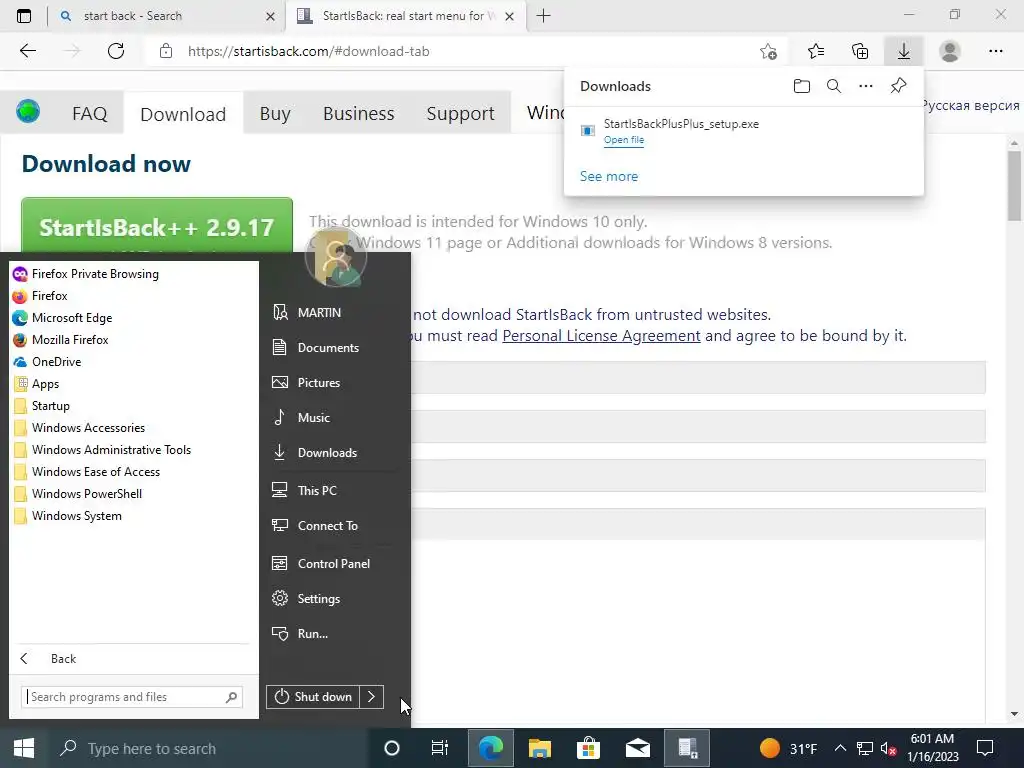Open the Favorites list icon
Viewport: 1024px width, 768px height.
coord(816,51)
